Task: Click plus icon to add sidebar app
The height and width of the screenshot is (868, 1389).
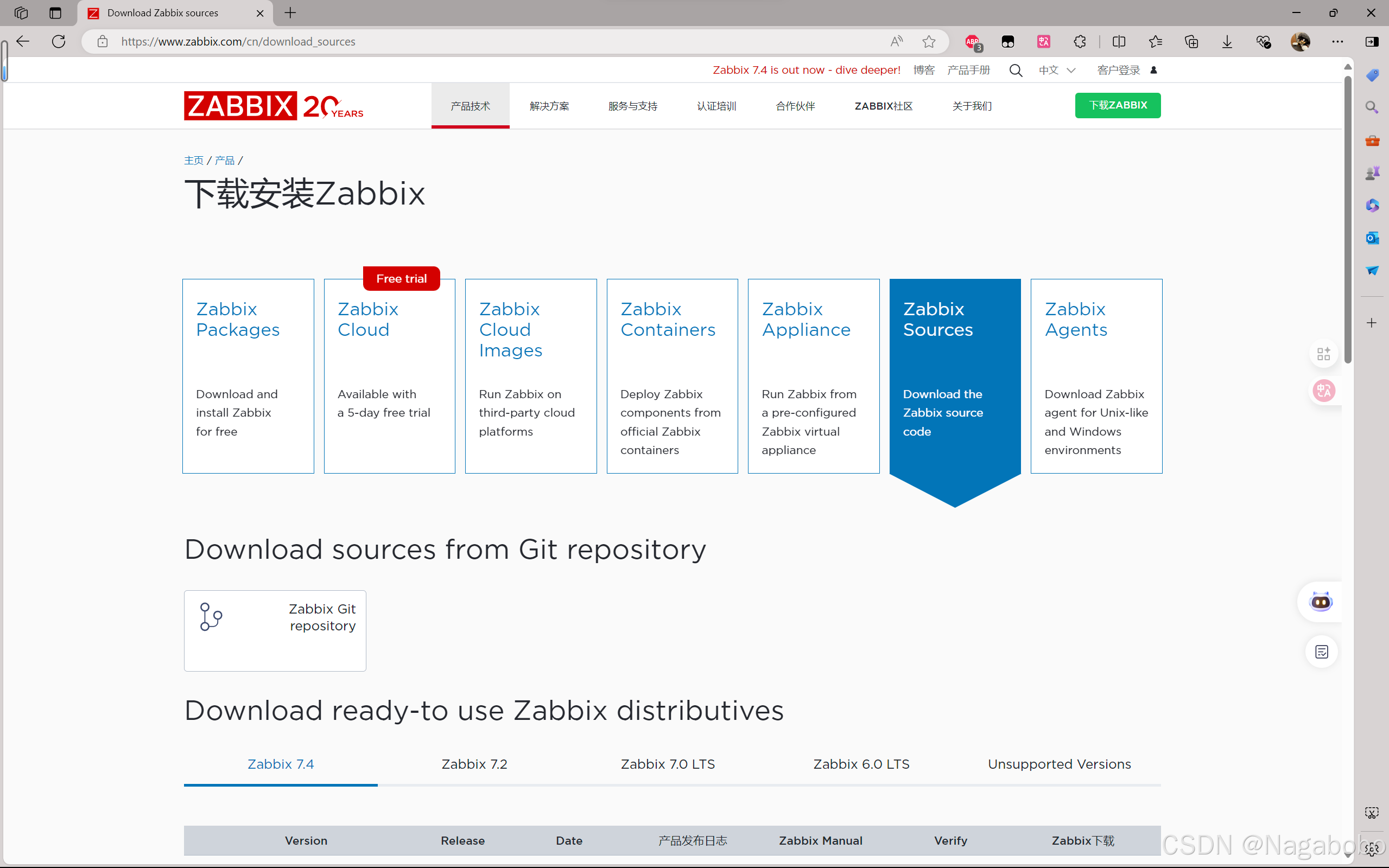Action: [x=1372, y=323]
